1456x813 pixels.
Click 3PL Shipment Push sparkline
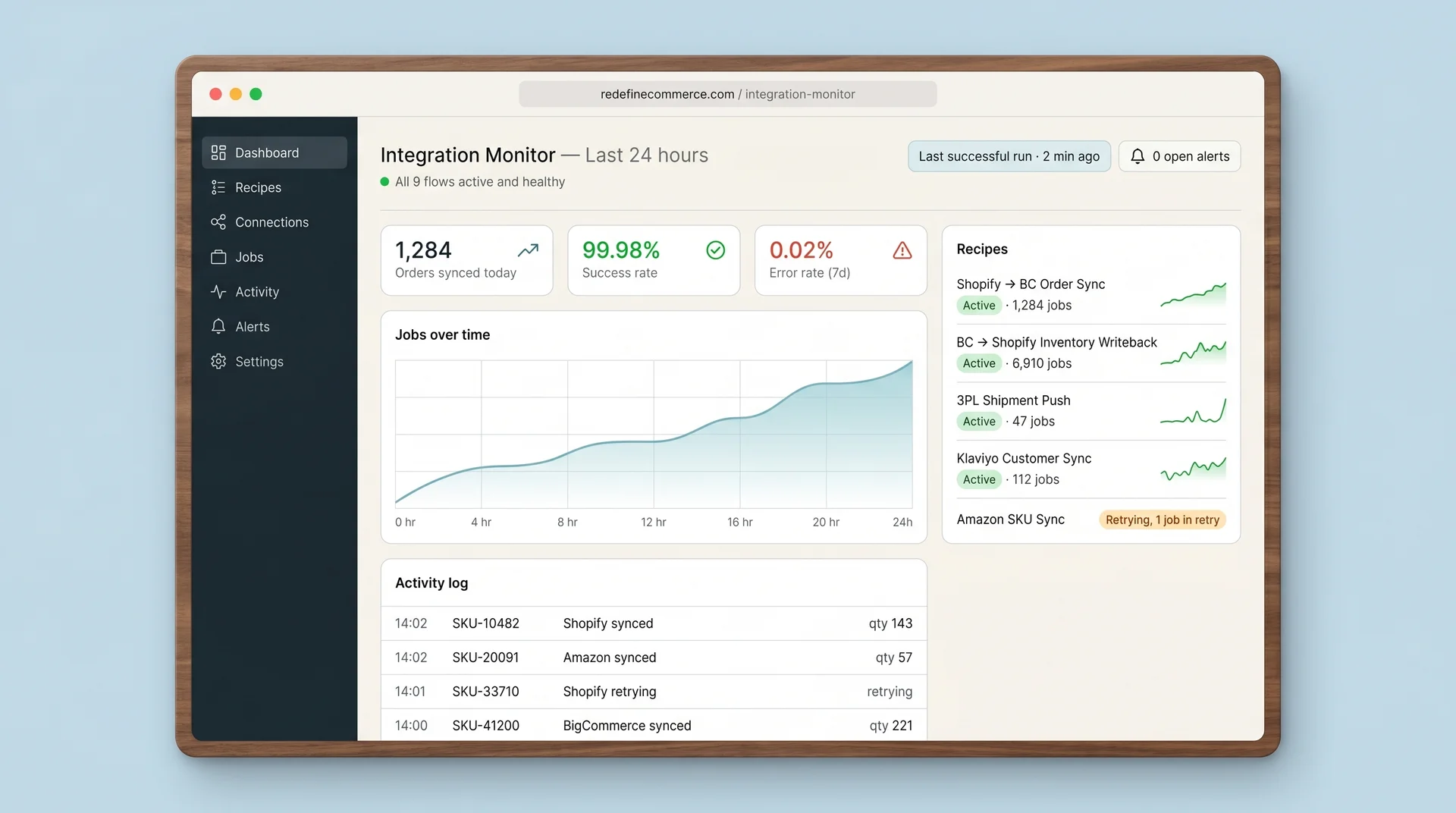click(1193, 411)
